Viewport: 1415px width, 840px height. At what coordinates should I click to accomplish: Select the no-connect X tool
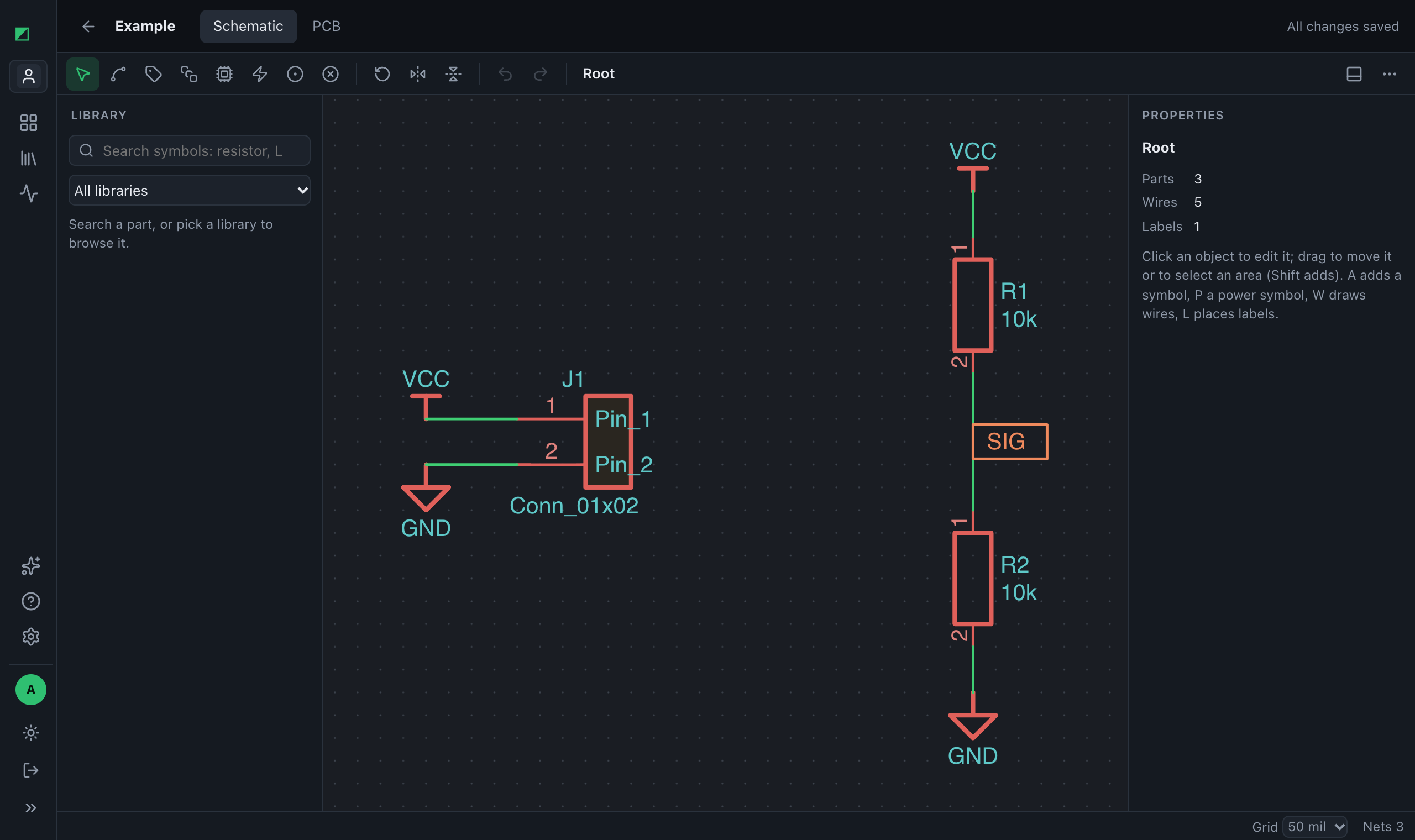pos(331,74)
